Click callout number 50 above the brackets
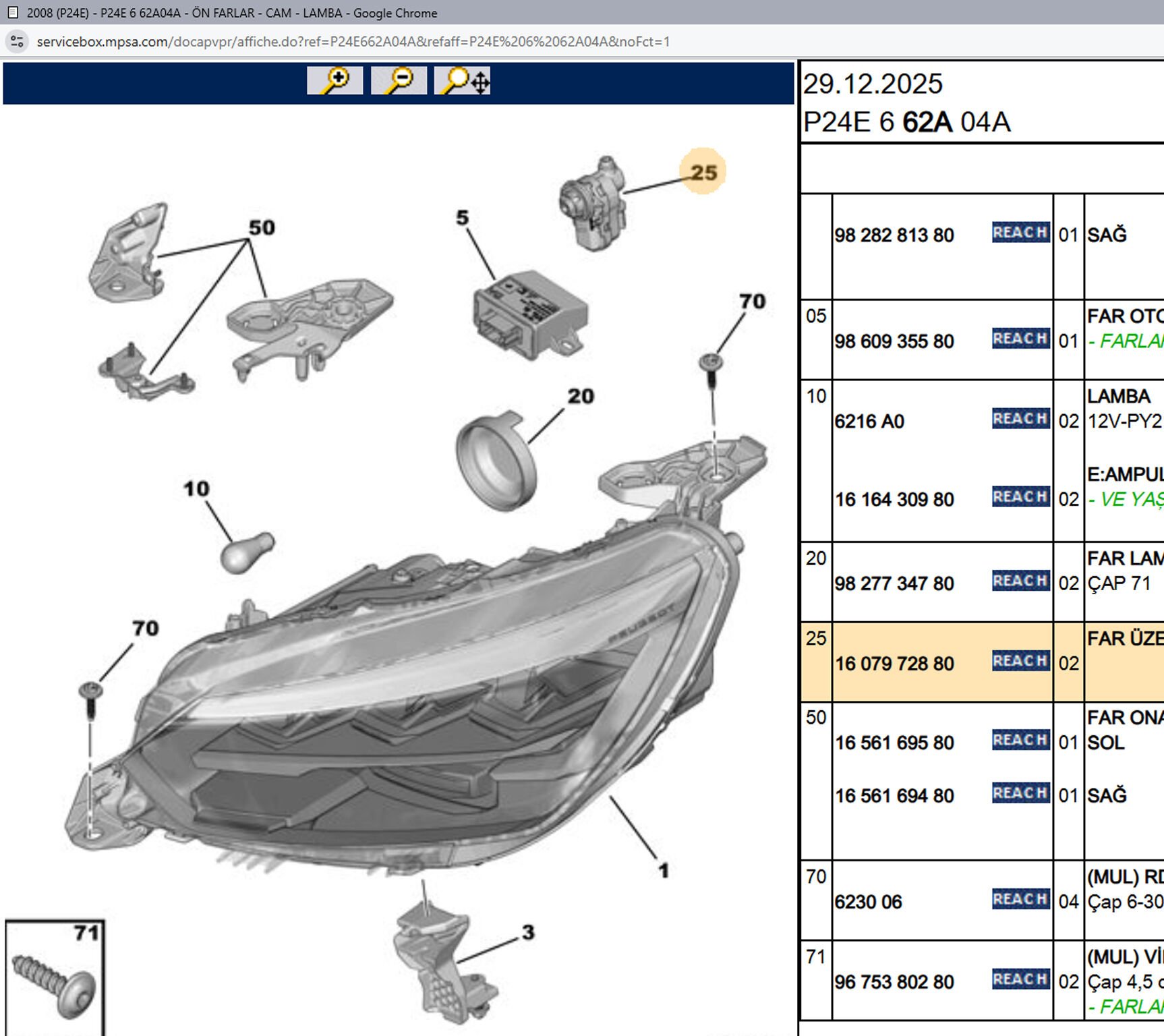The width and height of the screenshot is (1164, 1036). 262,228
